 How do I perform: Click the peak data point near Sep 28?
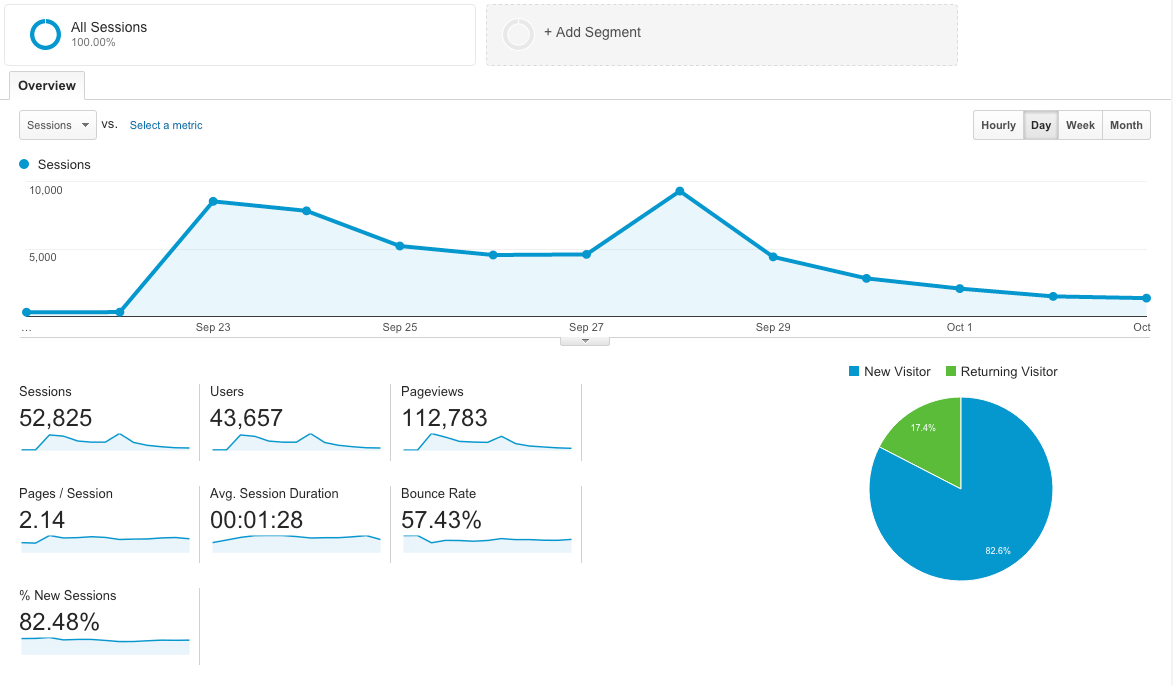(x=681, y=192)
